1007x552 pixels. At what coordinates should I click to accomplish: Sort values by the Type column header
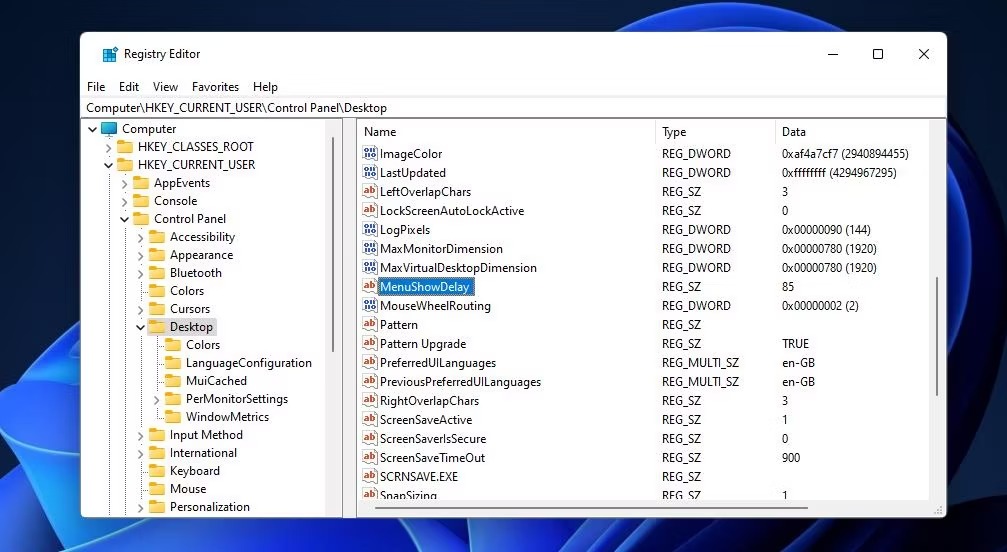pyautogui.click(x=715, y=132)
